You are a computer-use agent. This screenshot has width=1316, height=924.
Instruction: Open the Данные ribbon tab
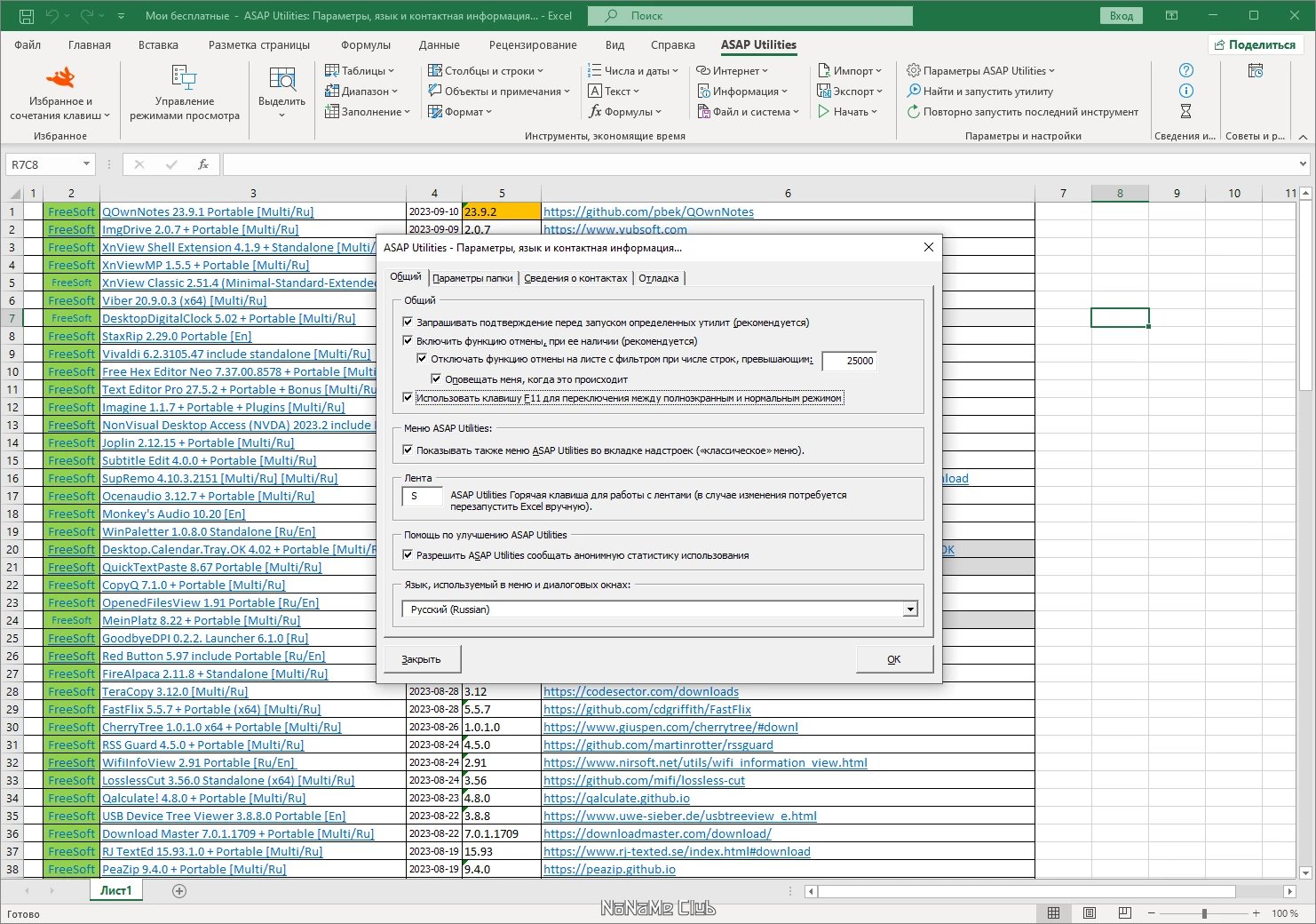point(439,45)
